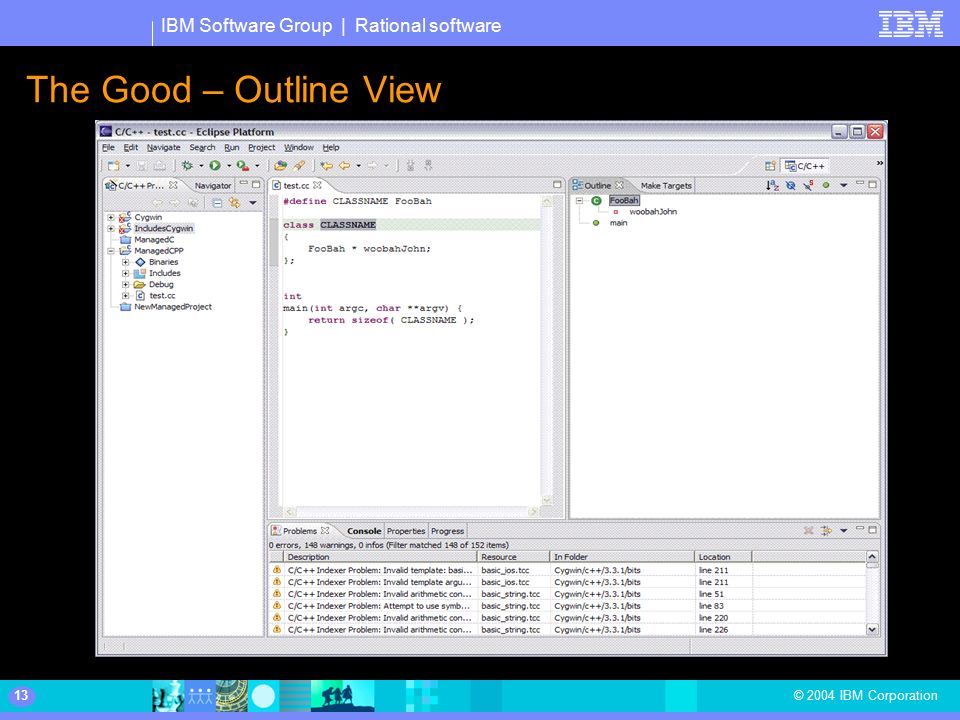Click Collapse All in the C/C++ Projects view

[217, 203]
